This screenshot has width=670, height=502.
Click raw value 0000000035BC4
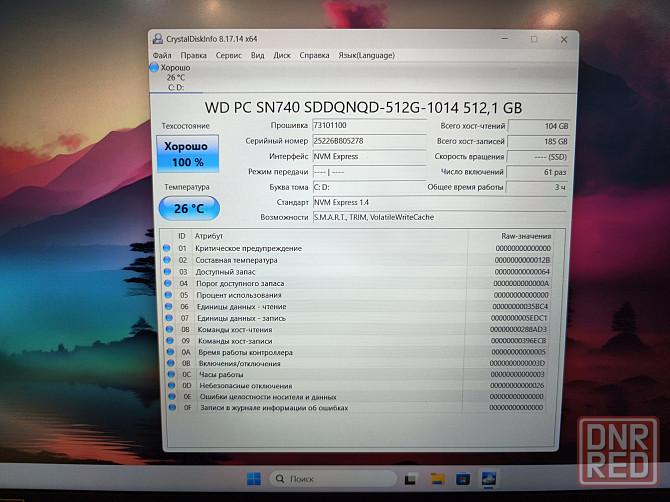pos(520,306)
